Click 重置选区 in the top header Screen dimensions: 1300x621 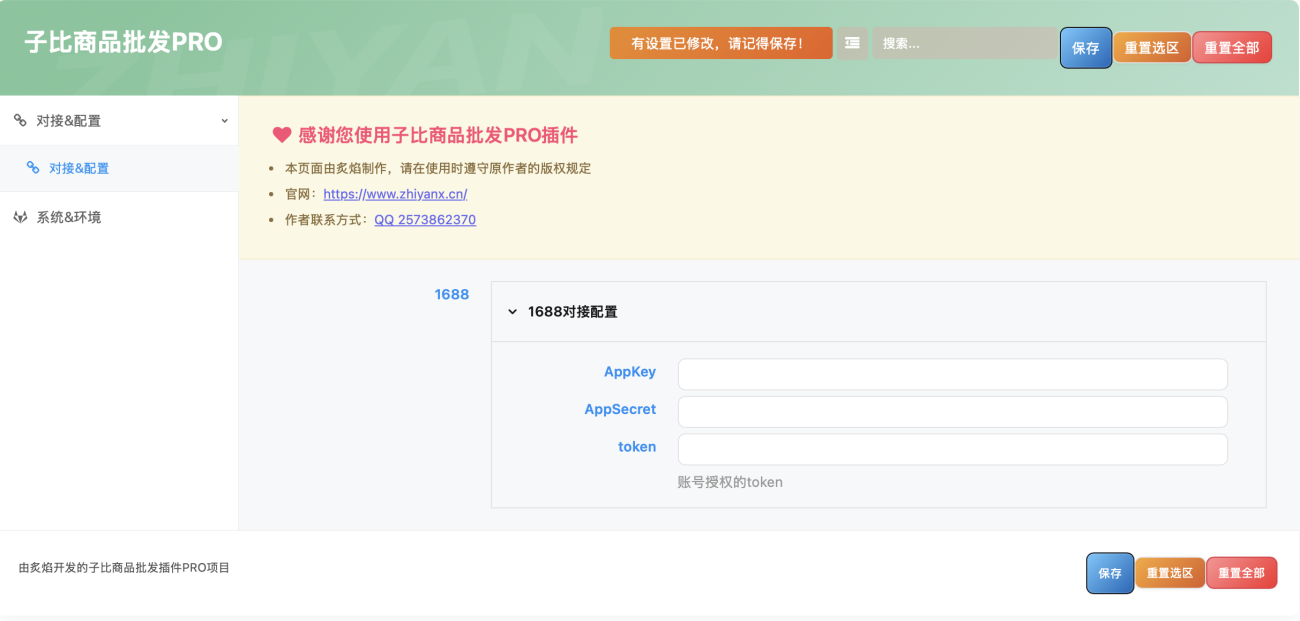(x=1152, y=47)
